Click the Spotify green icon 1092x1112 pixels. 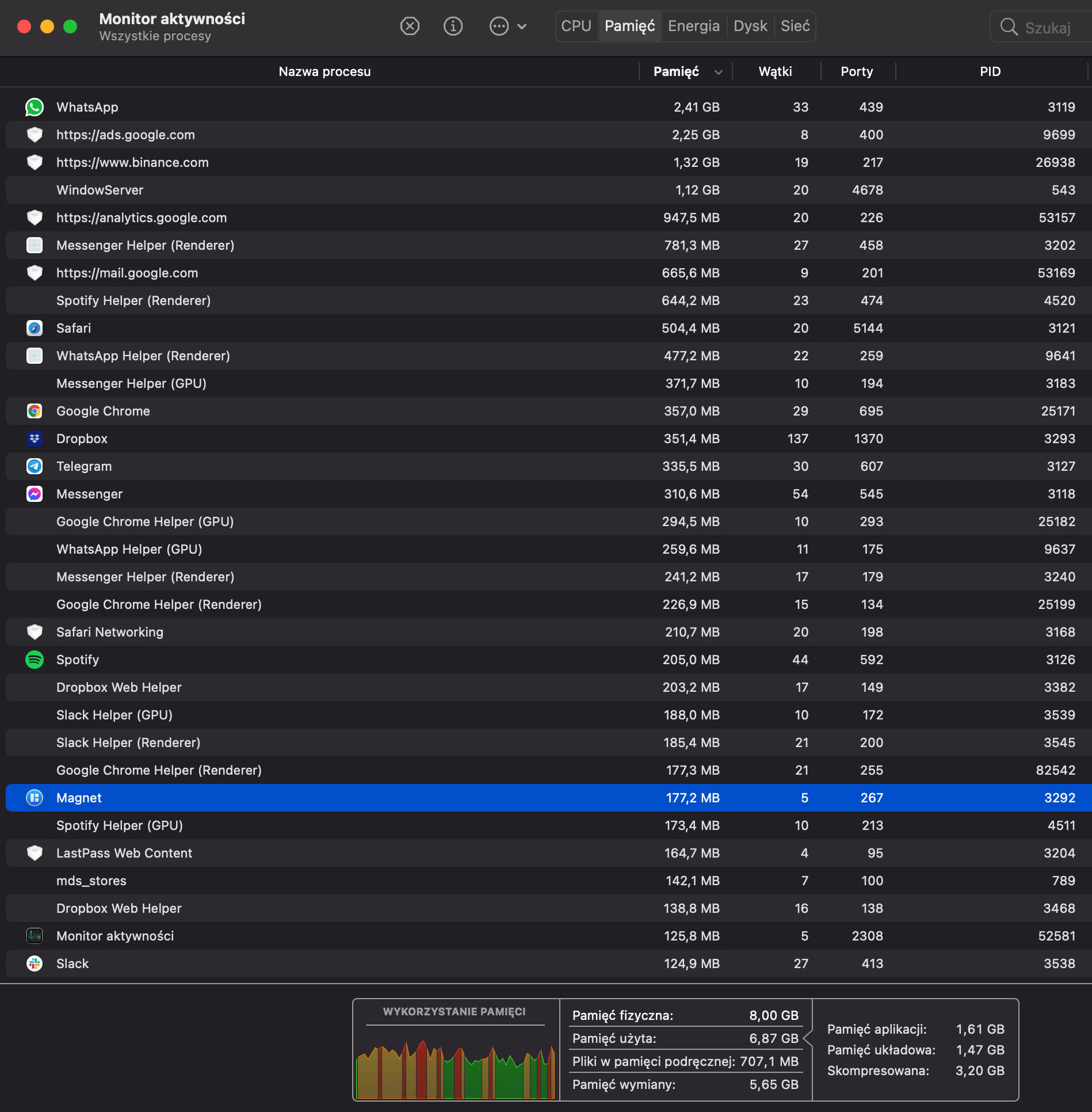point(35,660)
